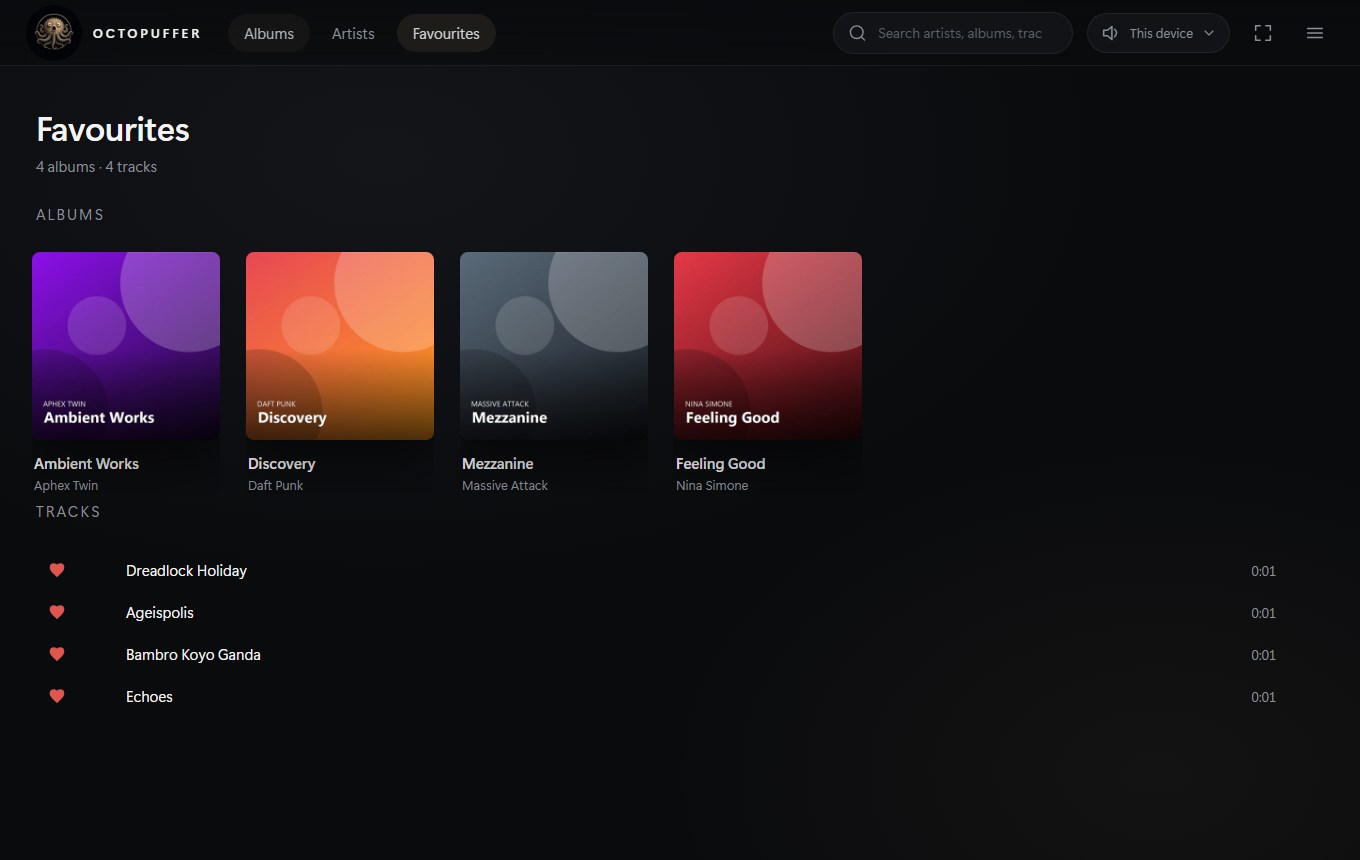
Task: Click the TRACKS section label
Action: (x=68, y=512)
